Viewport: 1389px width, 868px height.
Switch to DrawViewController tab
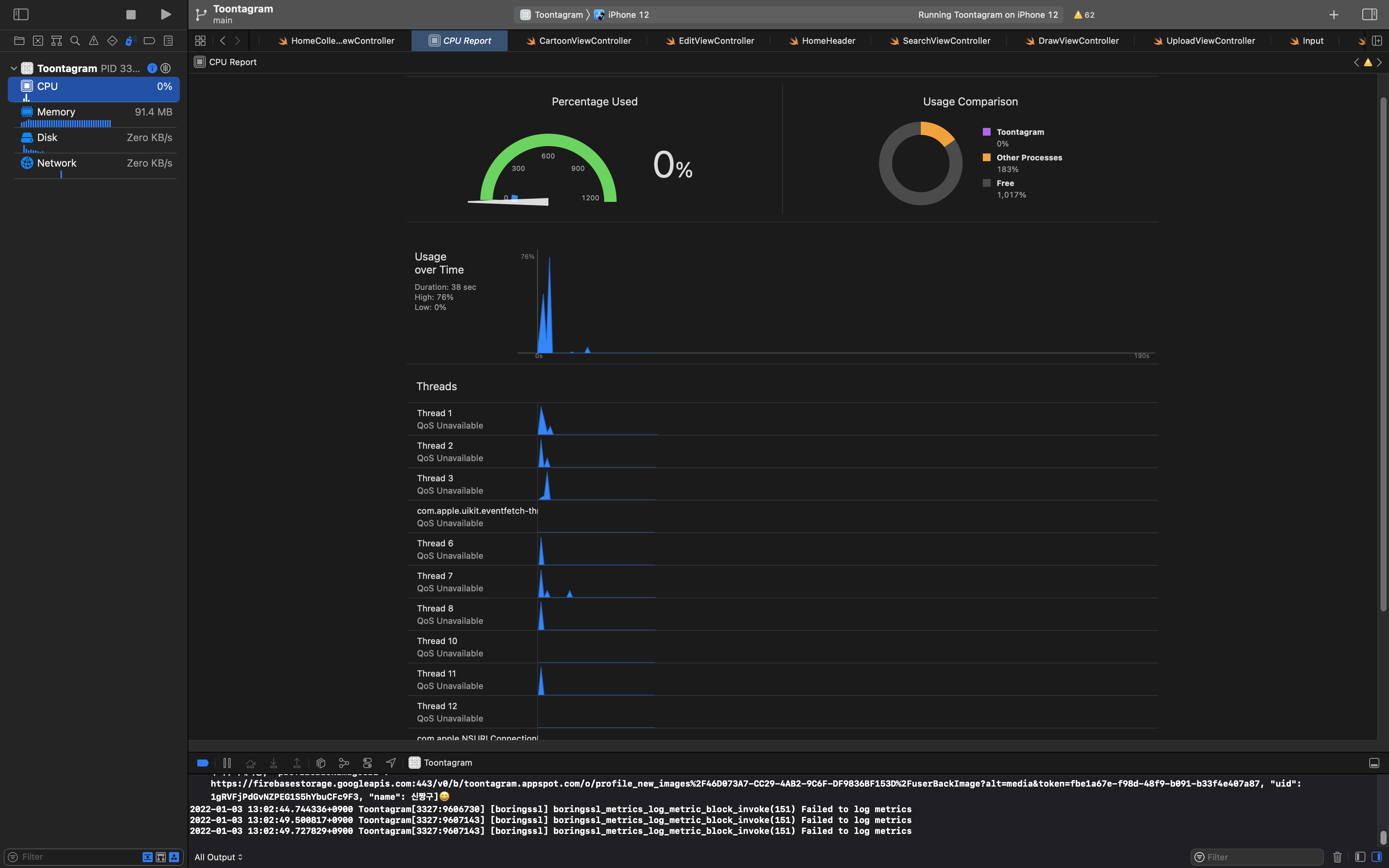coord(1072,41)
